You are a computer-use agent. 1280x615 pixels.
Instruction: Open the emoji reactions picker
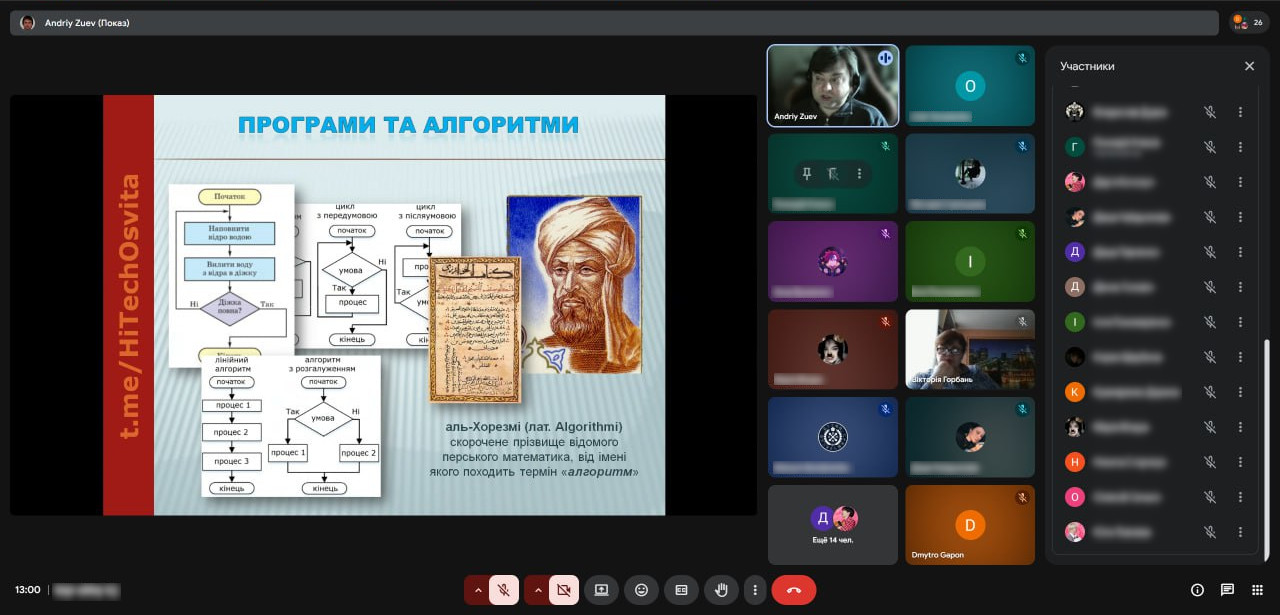click(x=642, y=590)
